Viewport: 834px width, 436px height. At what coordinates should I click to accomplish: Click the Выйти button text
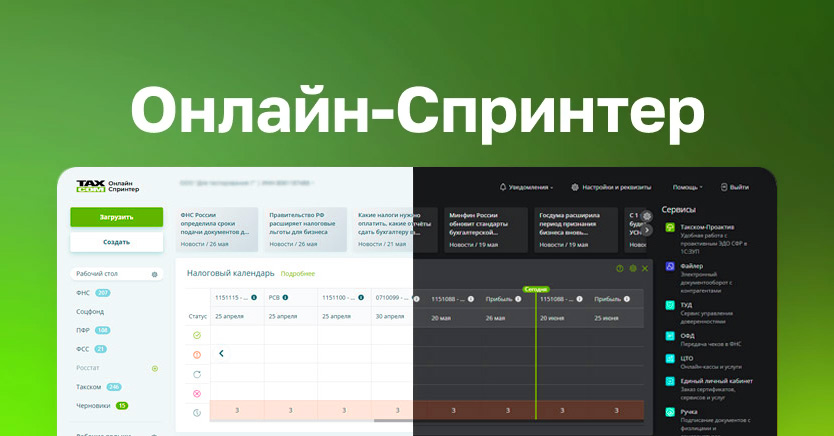click(x=739, y=187)
